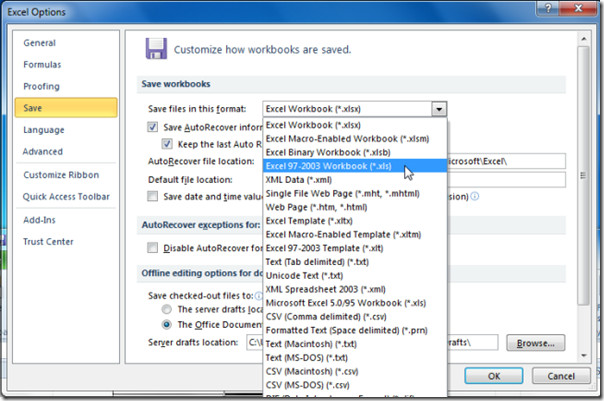Select The server drafts location radio
This screenshot has width=604, height=401.
pos(166,309)
